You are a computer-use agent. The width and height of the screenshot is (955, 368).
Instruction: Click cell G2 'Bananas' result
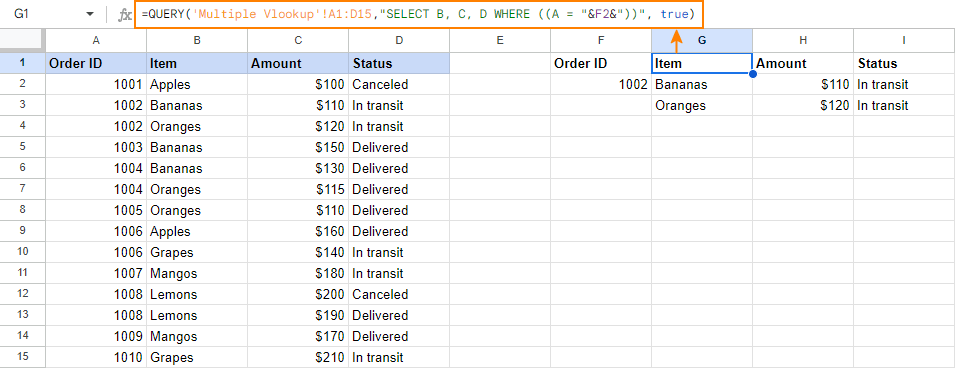[702, 85]
